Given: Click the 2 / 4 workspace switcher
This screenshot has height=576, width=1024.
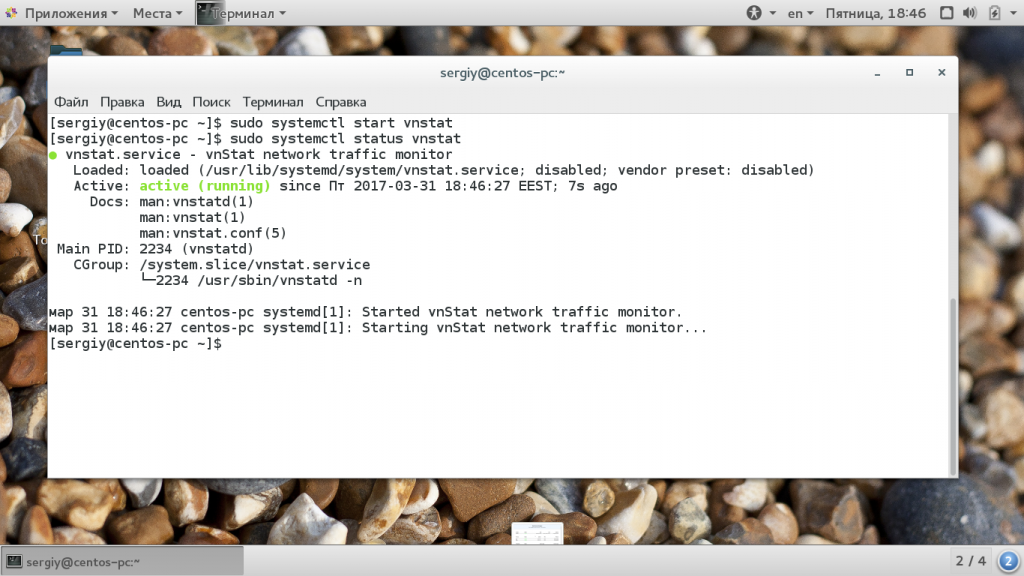Looking at the screenshot, I should pos(970,561).
